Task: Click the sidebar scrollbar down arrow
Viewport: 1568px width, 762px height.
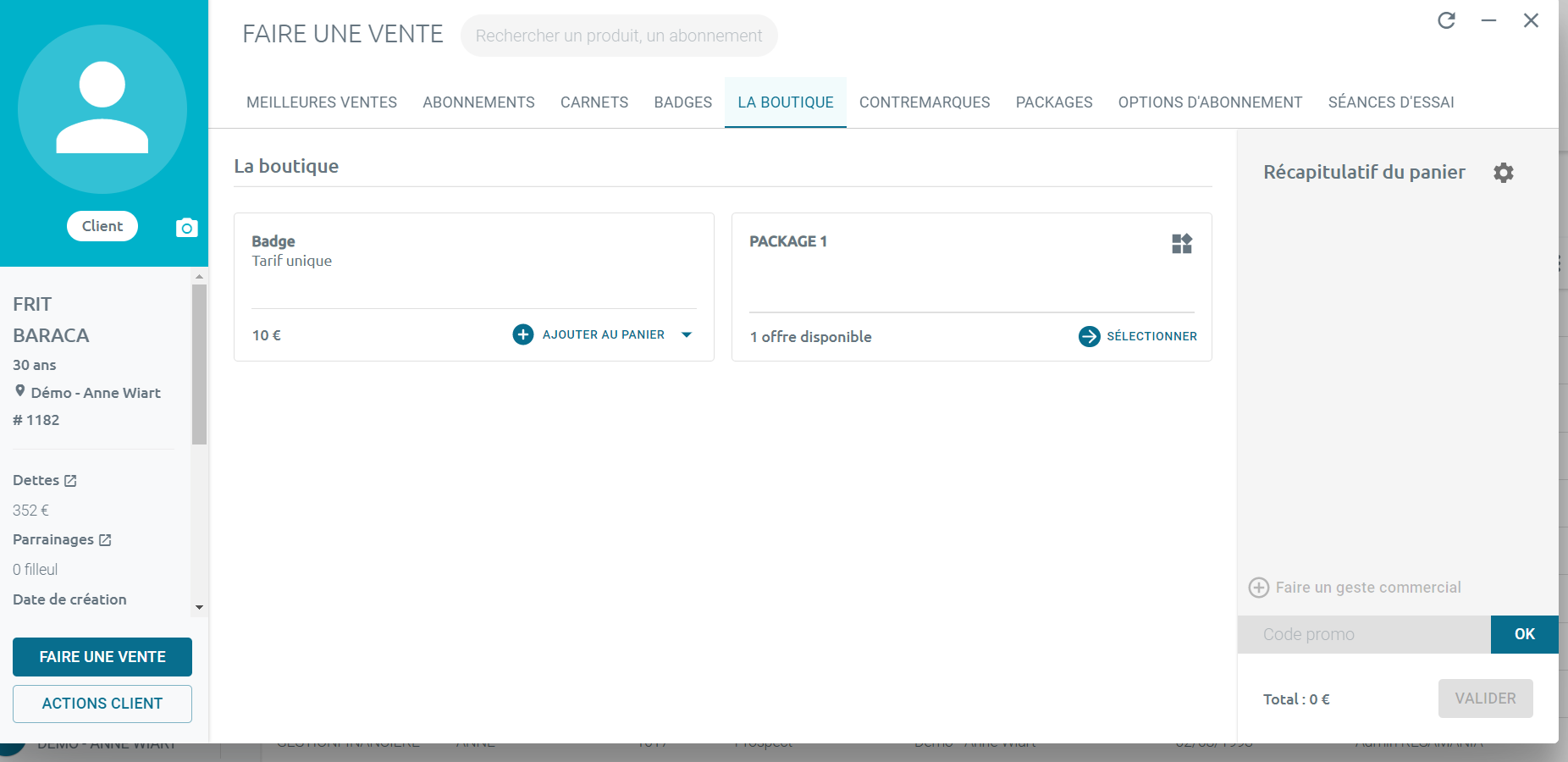Action: 199,607
